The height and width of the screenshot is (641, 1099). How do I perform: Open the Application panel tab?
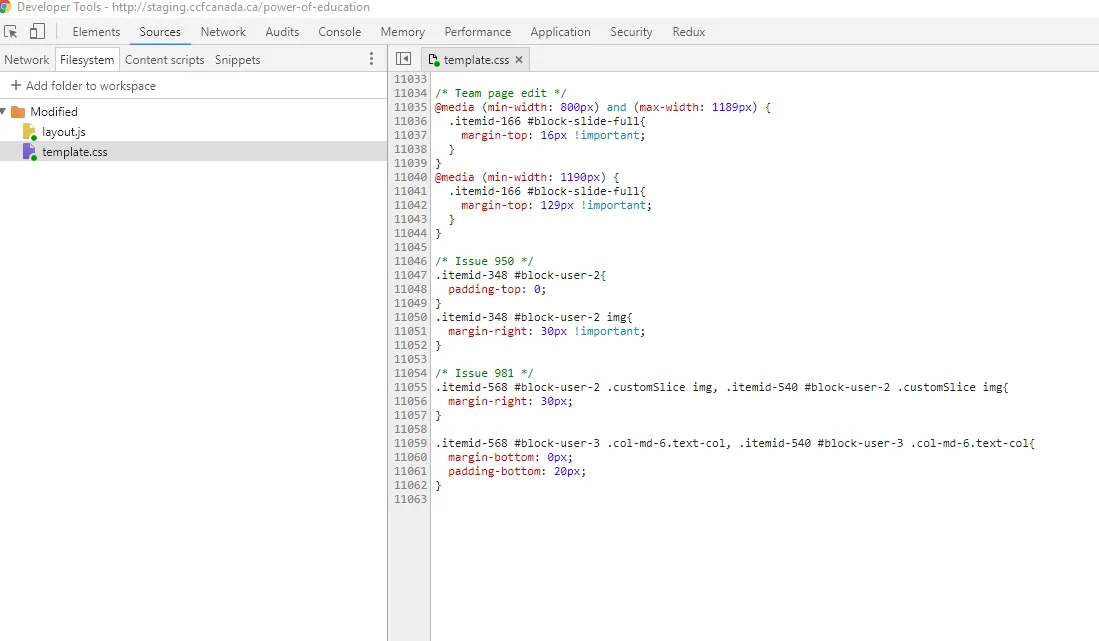point(560,32)
